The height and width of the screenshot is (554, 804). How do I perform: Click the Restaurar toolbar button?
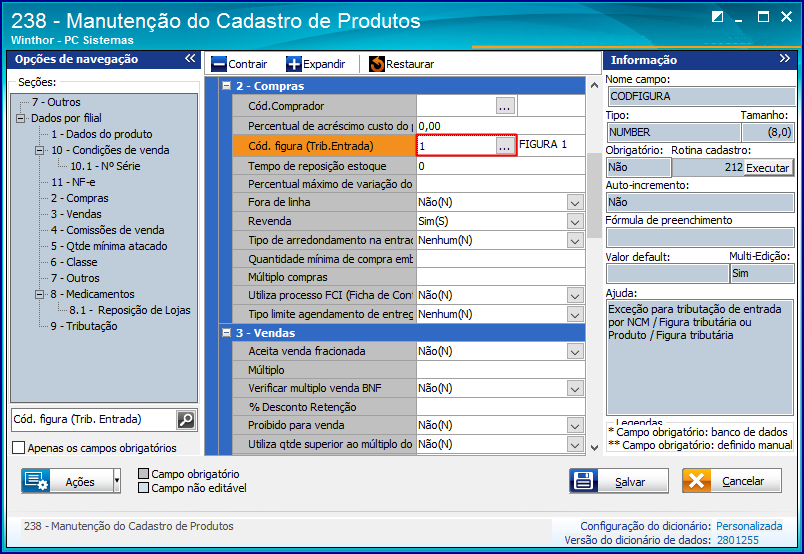coord(401,64)
